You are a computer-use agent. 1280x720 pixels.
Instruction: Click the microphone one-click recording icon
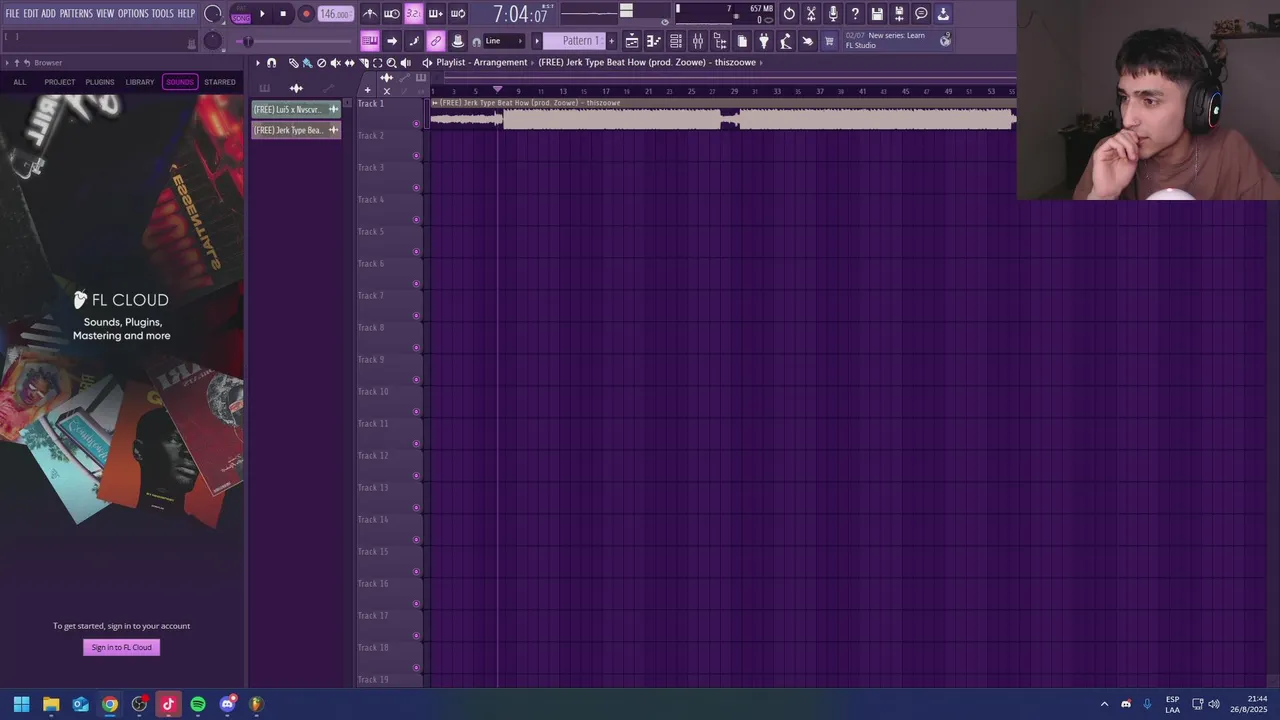click(x=833, y=14)
